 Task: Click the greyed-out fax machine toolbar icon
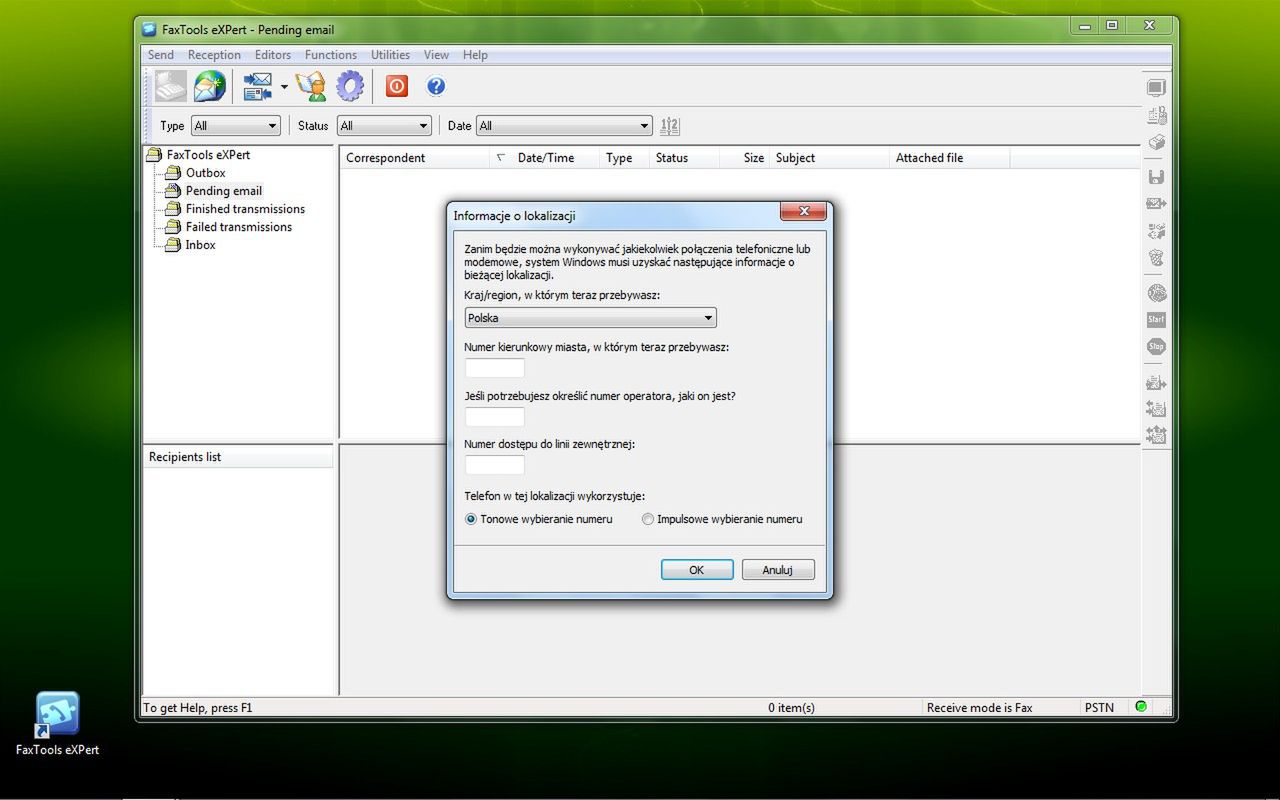pos(170,87)
